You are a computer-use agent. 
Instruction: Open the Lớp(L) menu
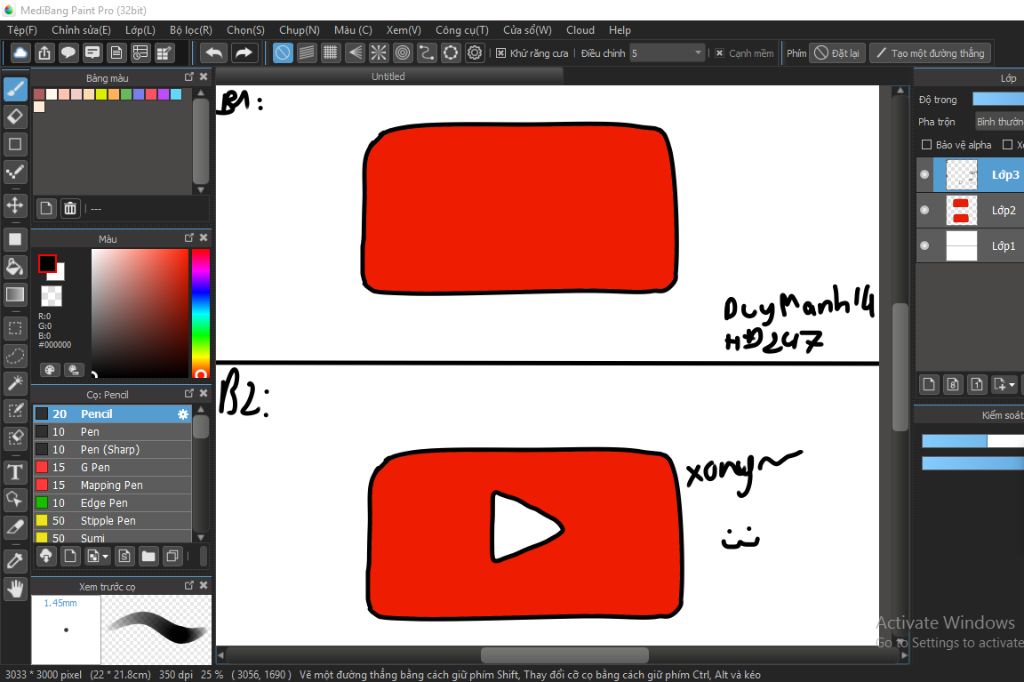(140, 30)
